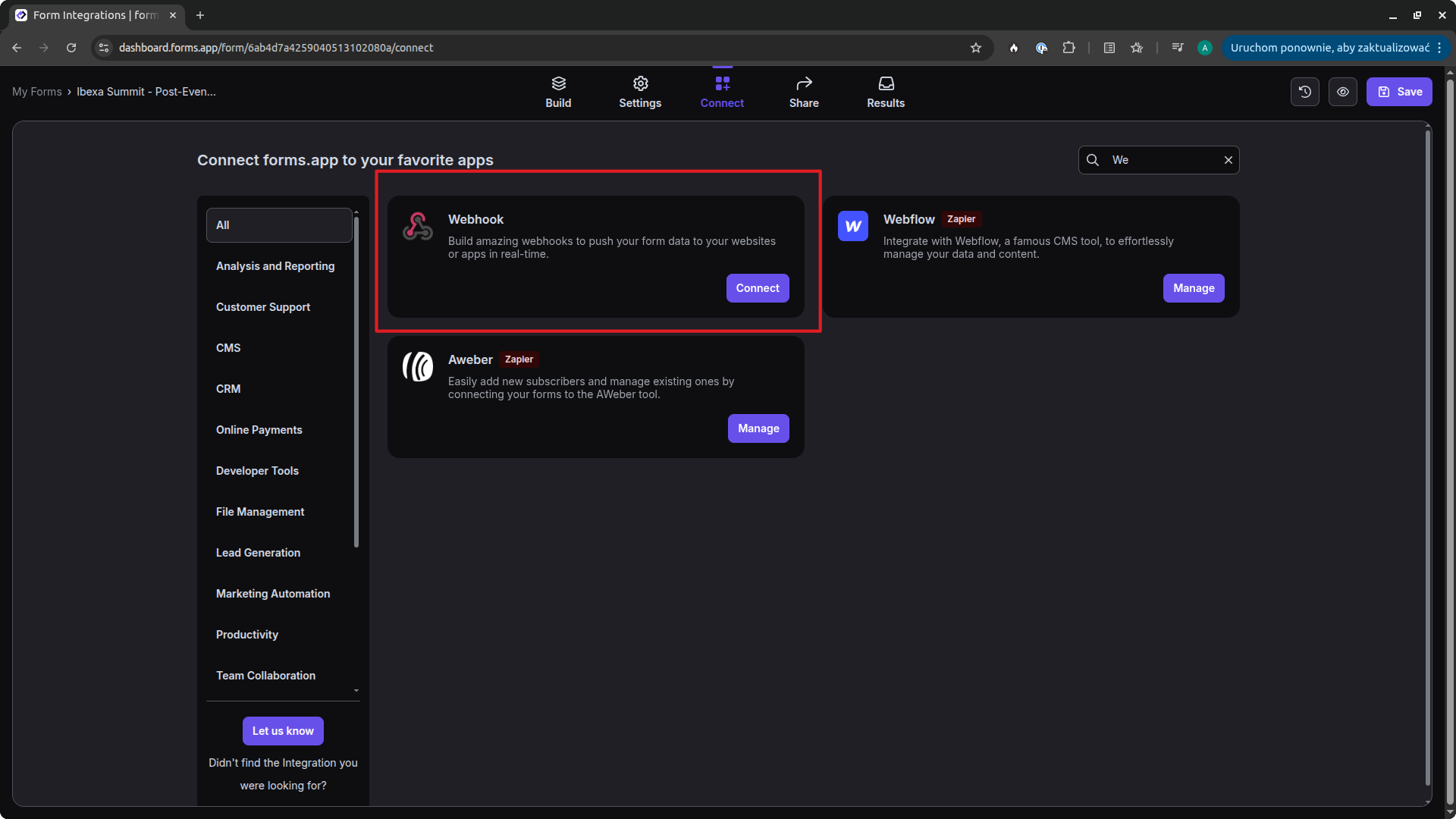The image size is (1456, 819).
Task: Click the Webflow logo icon
Action: coord(853,226)
